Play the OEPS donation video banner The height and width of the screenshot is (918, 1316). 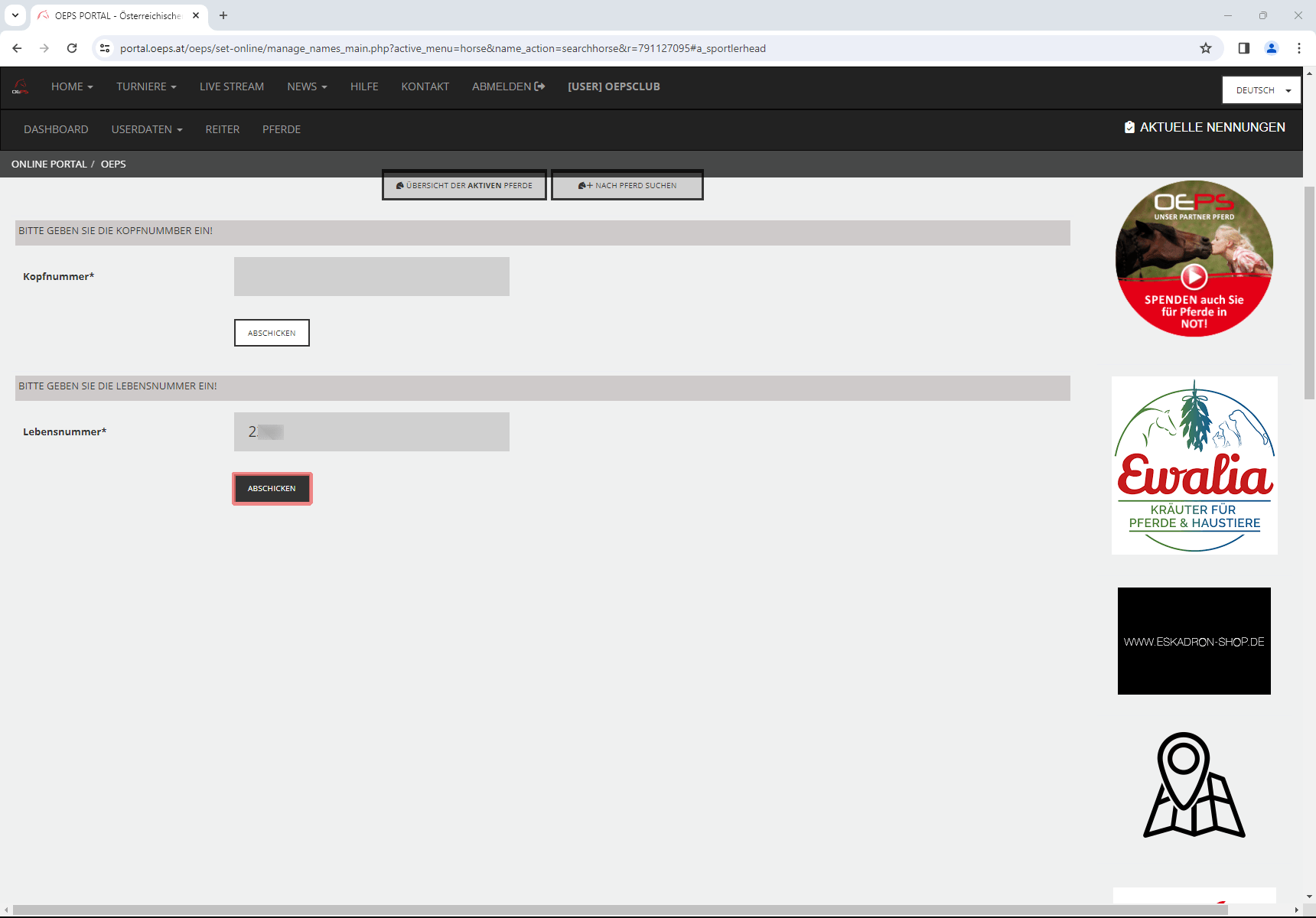tap(1194, 276)
